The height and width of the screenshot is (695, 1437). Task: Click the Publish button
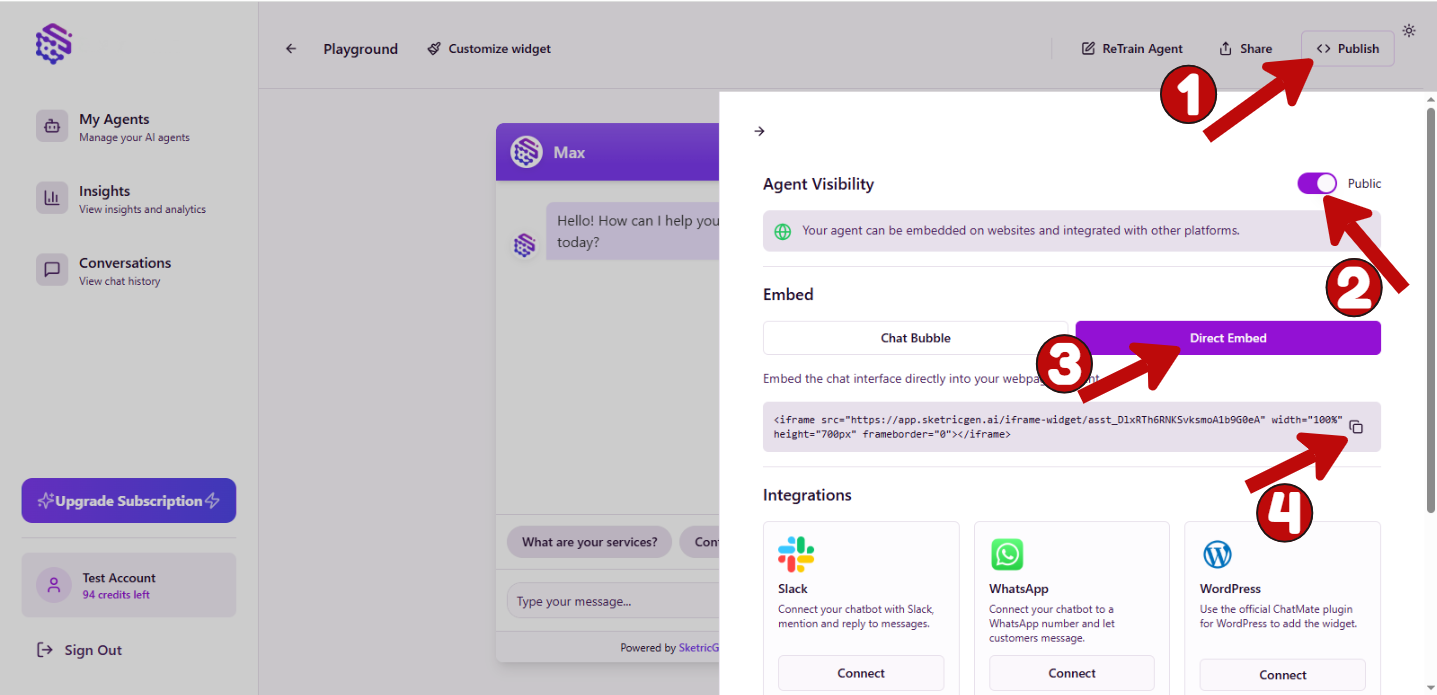pos(1347,48)
